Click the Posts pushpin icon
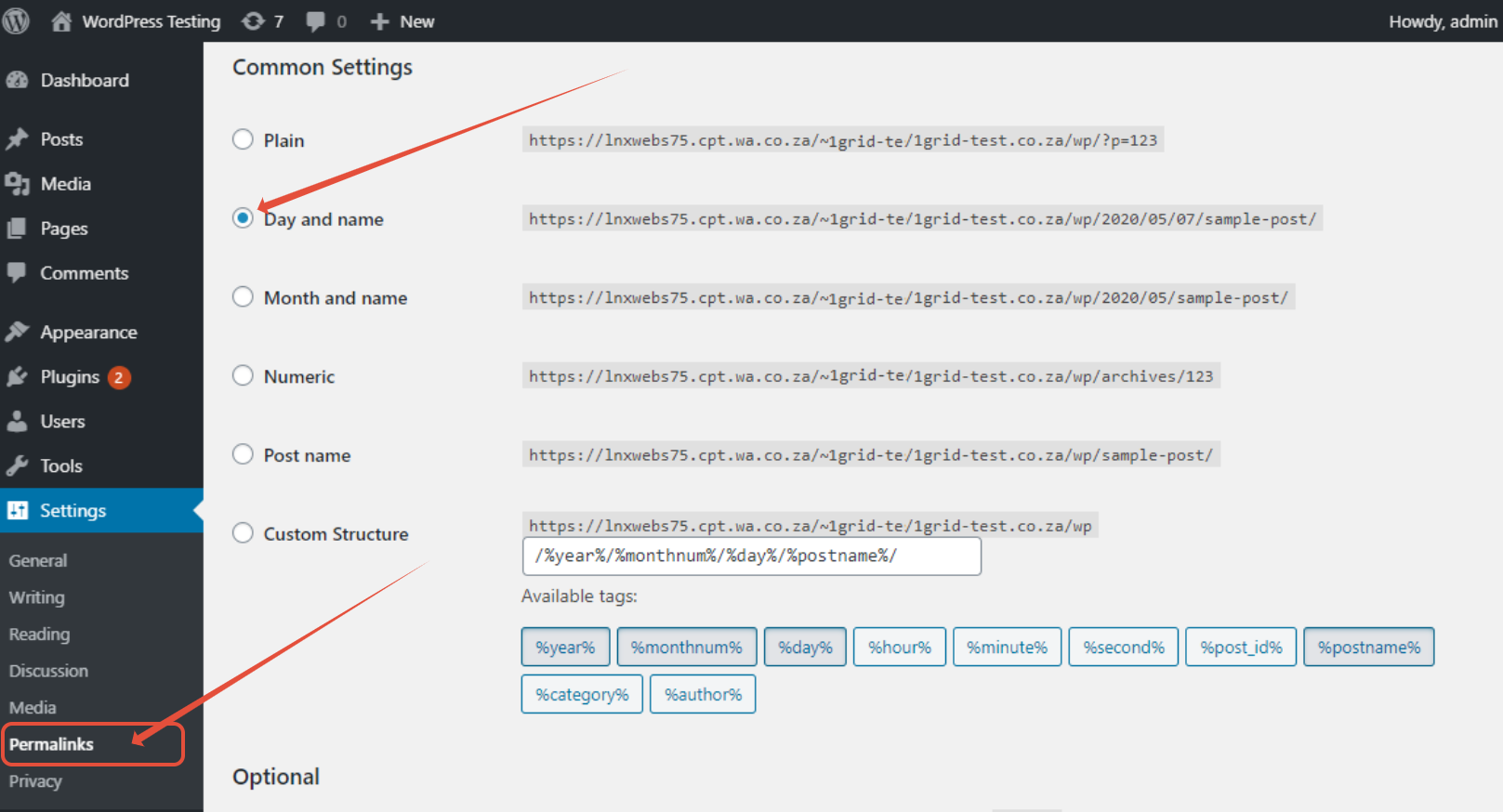The height and width of the screenshot is (812, 1503). point(17,139)
